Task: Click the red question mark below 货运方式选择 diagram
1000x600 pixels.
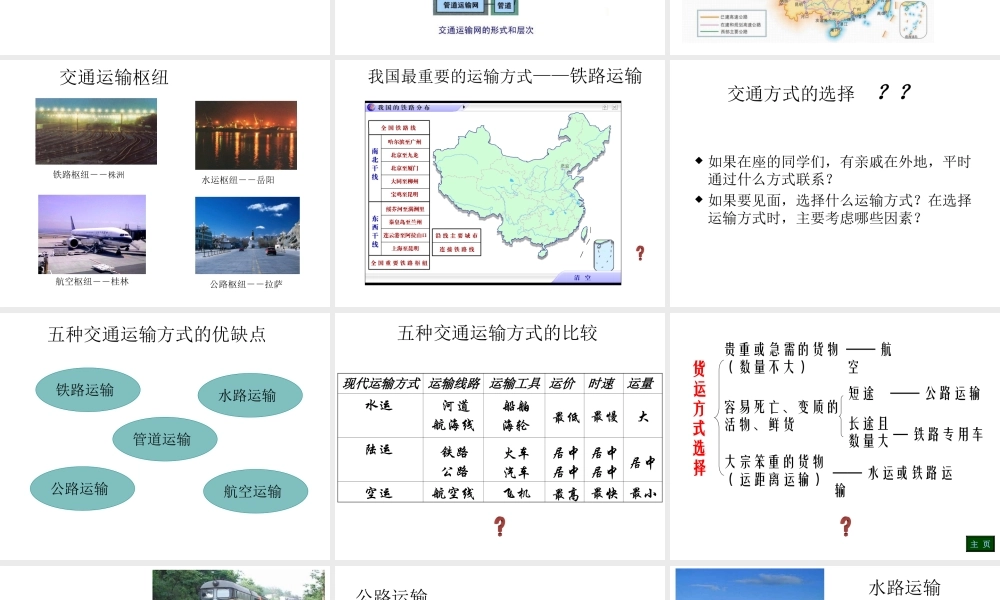Action: [x=846, y=526]
